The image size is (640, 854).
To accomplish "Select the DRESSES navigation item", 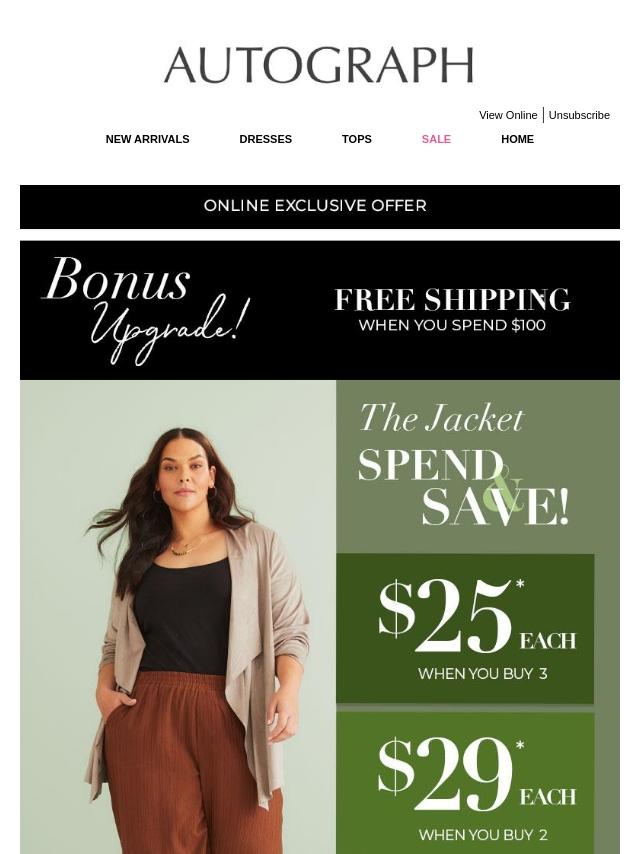I will tap(266, 139).
